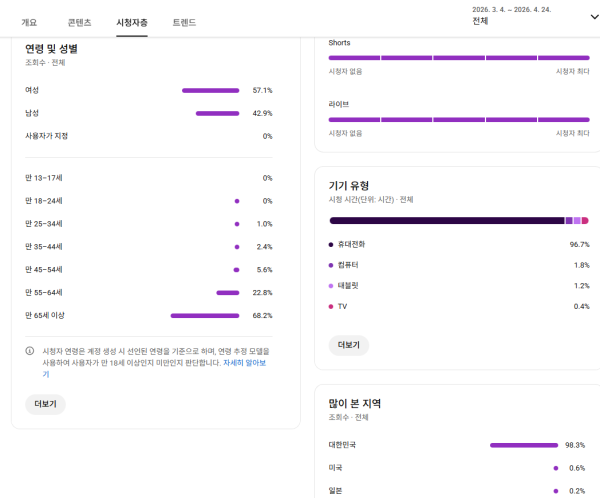
Task: Click the TV legend dot
Action: (x=331, y=306)
